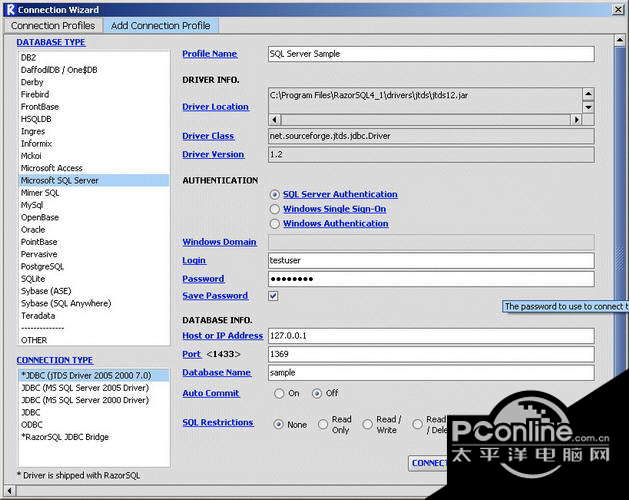Viewport: 629px width, 500px height.
Task: Select Ingres database type
Action: tap(94, 131)
